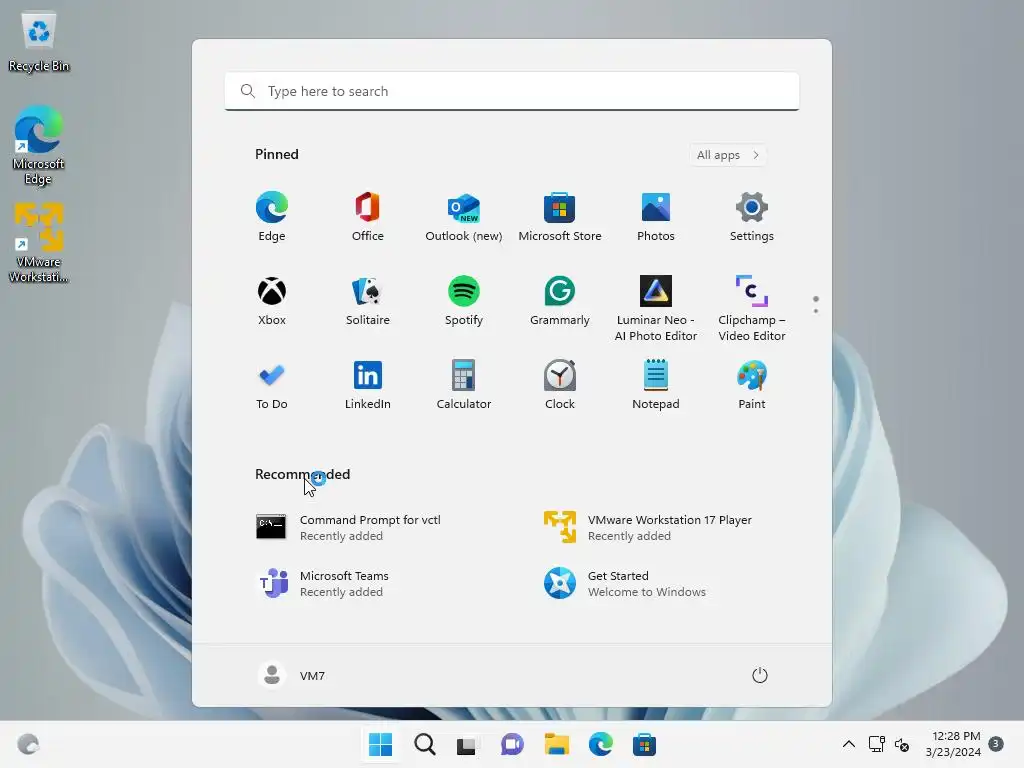Open Microsoft Edge from taskbar

point(601,744)
